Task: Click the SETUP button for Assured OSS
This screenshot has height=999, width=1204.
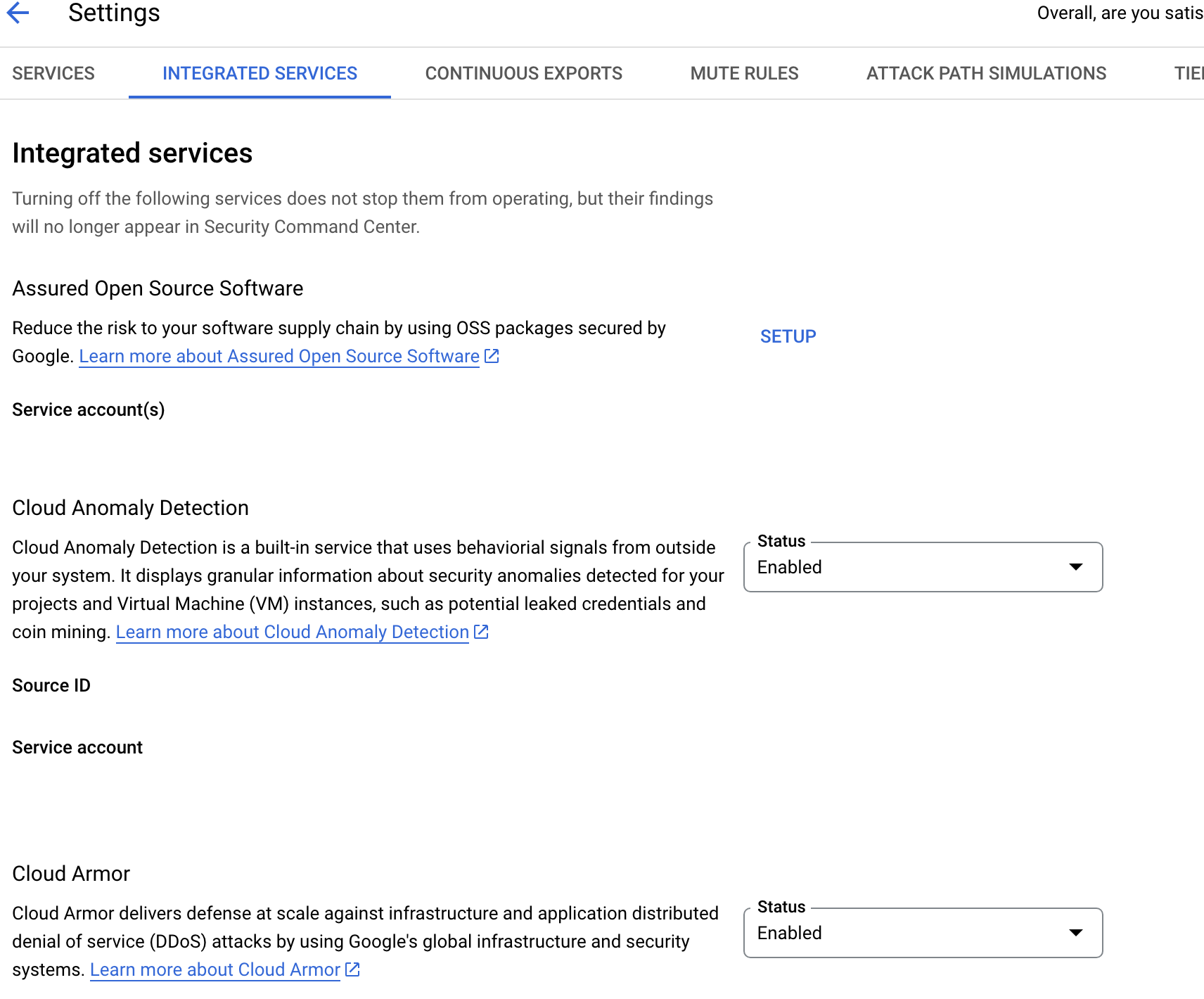Action: coord(788,336)
